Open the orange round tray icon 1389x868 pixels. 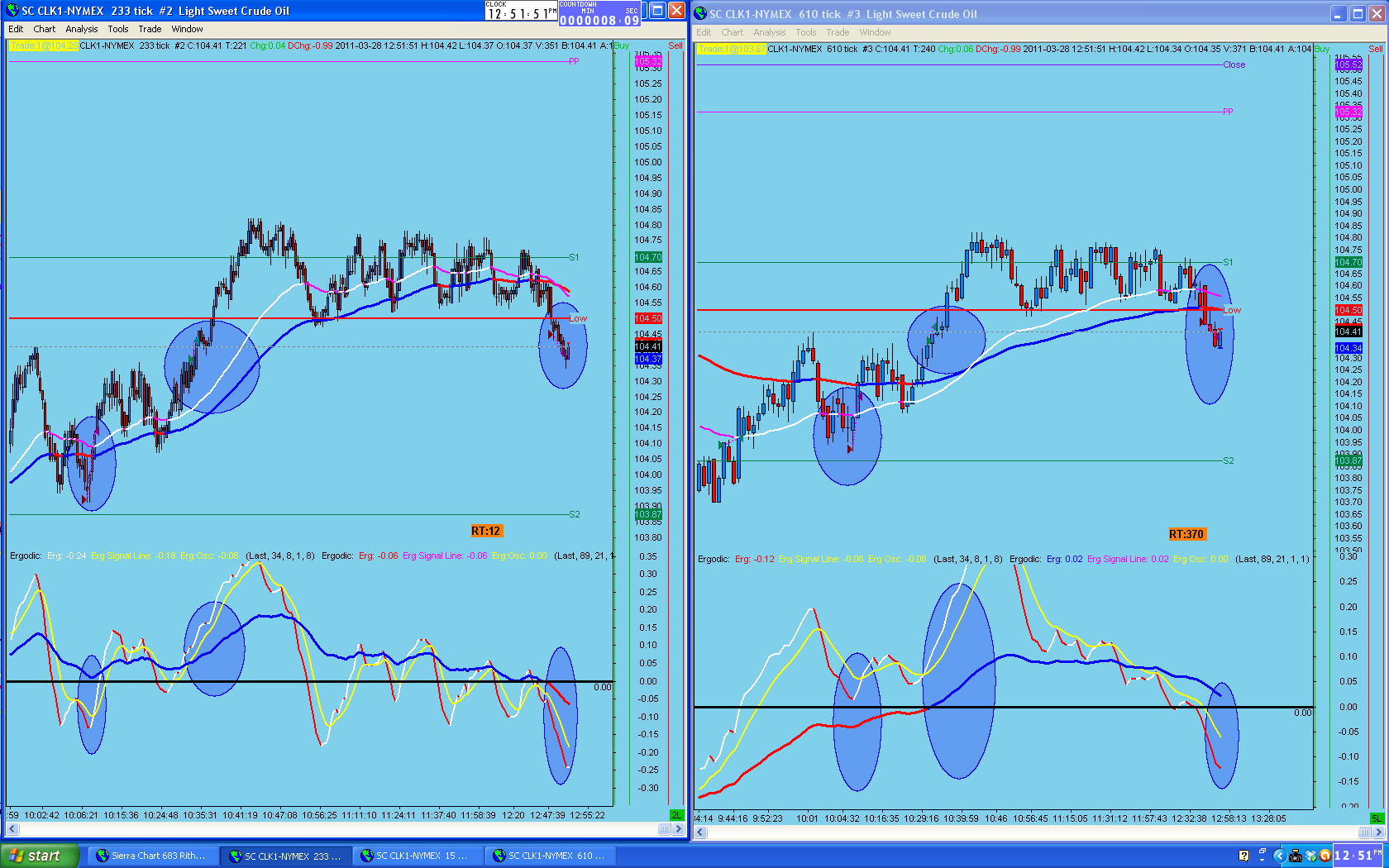click(x=1325, y=856)
